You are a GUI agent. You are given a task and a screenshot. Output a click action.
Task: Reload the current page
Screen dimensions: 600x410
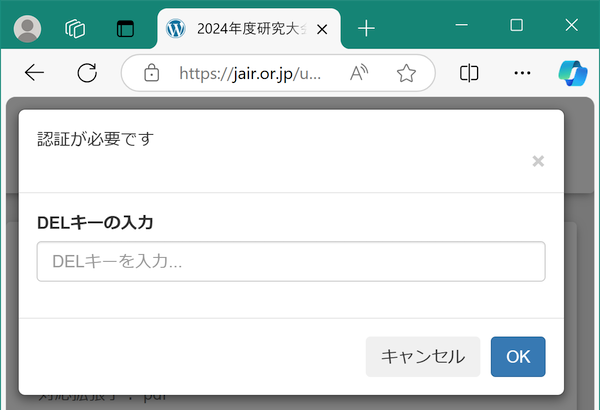click(x=87, y=73)
